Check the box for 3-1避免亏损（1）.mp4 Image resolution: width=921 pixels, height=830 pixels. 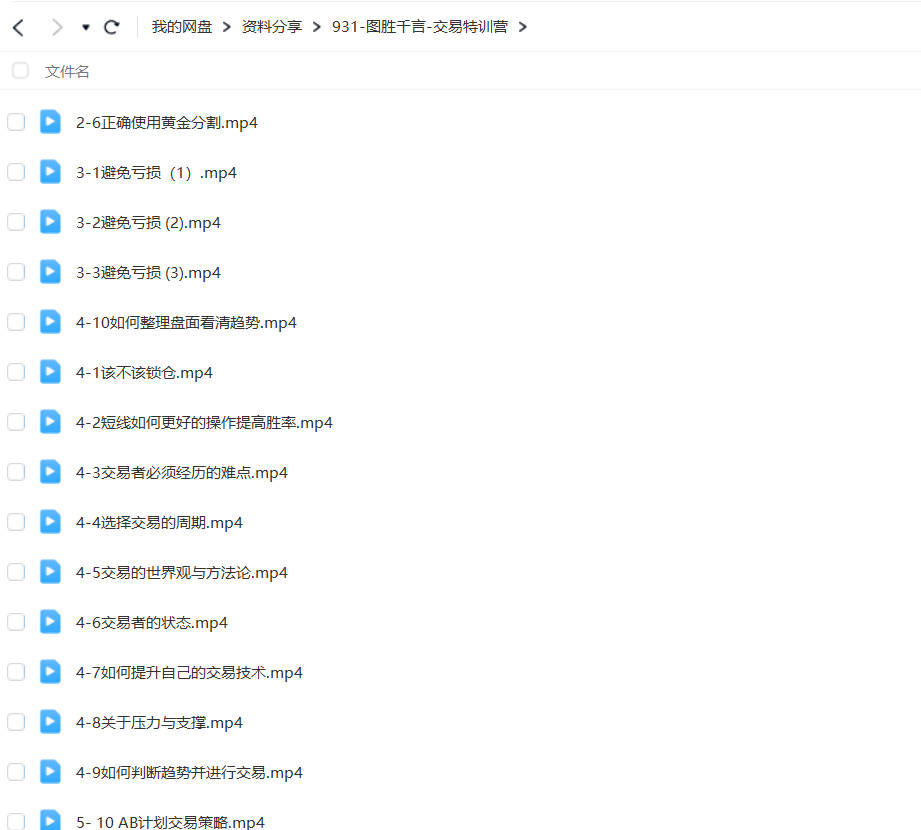(16, 172)
